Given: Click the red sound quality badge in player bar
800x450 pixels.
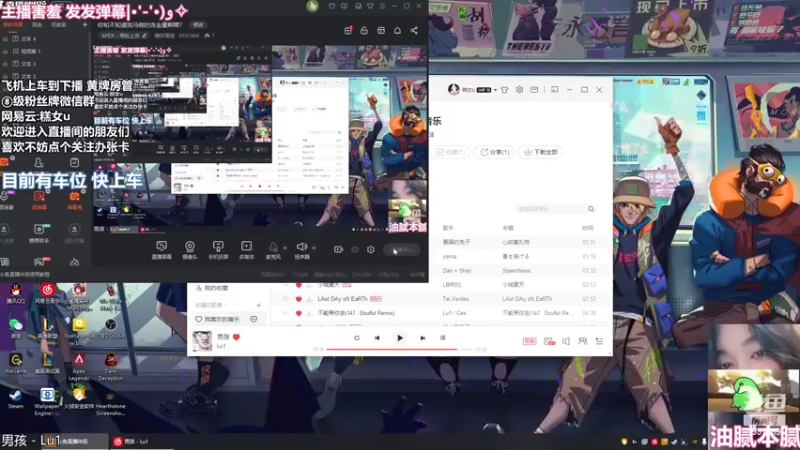Looking at the screenshot, I should 529,341.
